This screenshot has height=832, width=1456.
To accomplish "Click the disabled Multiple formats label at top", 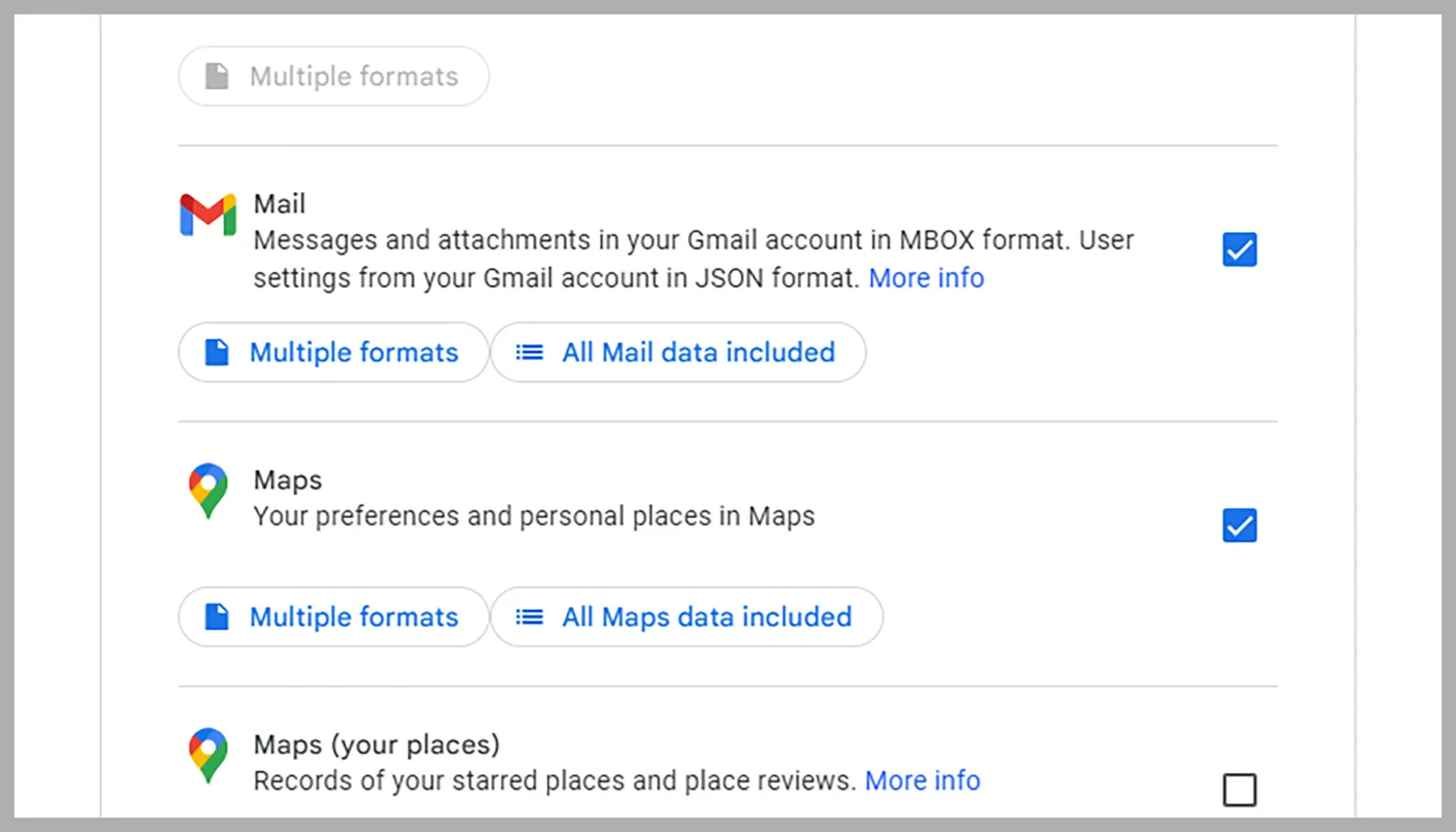I will tap(354, 76).
